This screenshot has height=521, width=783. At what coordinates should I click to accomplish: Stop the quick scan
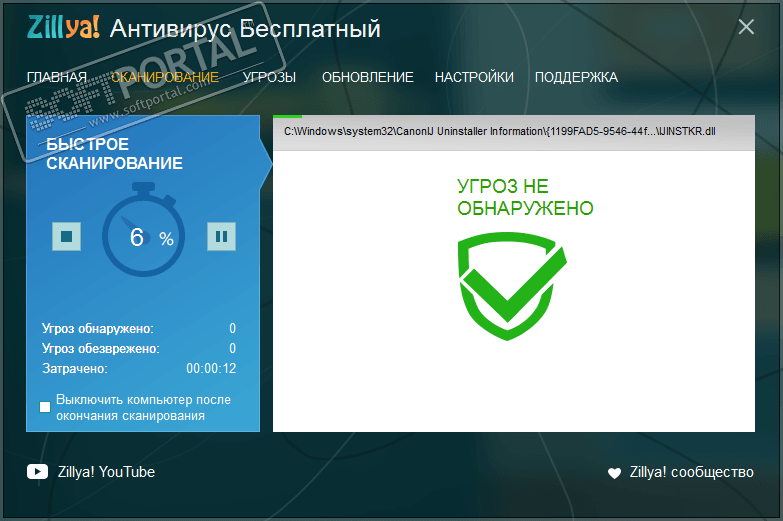tap(66, 236)
